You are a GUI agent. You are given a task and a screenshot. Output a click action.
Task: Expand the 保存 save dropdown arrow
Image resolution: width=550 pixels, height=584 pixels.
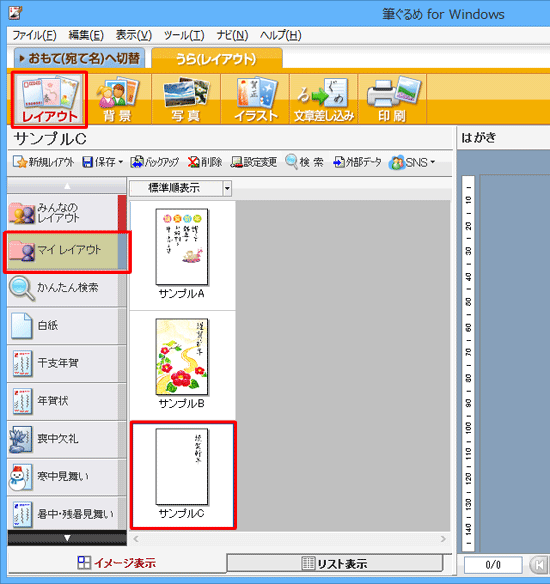(x=121, y=162)
